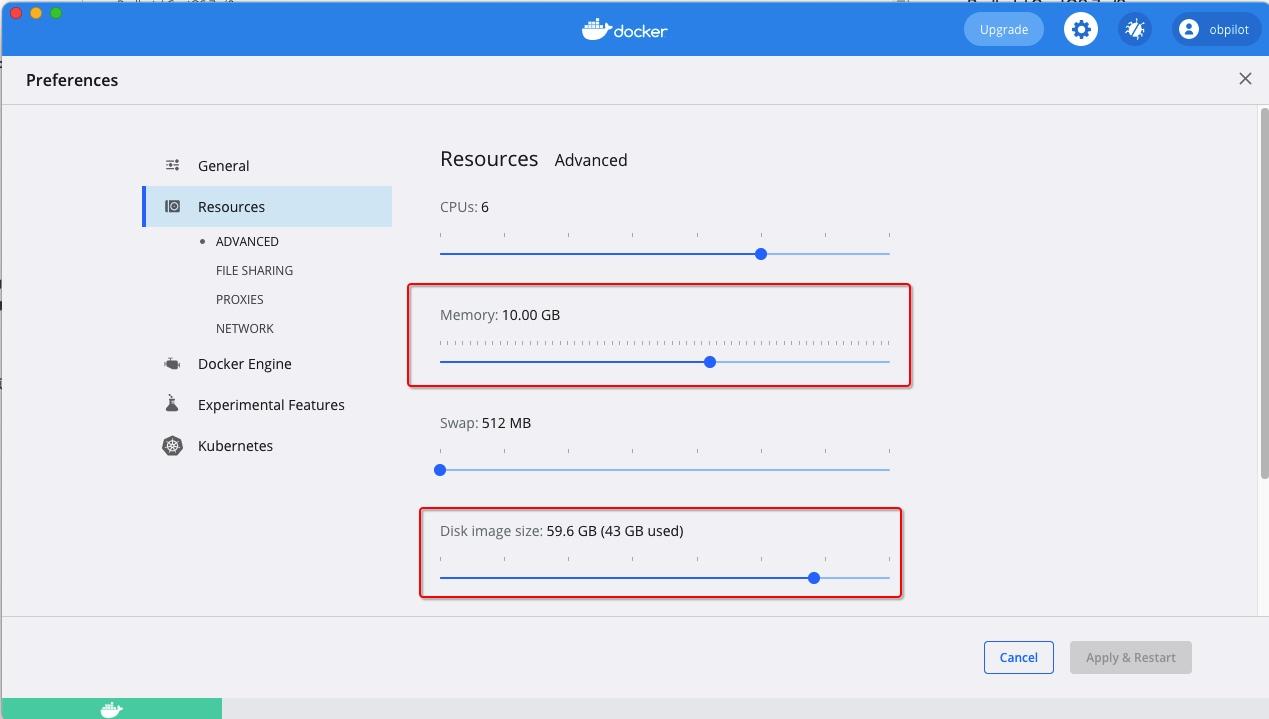Image resolution: width=1269 pixels, height=719 pixels.
Task: Go to Experimental Features
Action: [267, 405]
